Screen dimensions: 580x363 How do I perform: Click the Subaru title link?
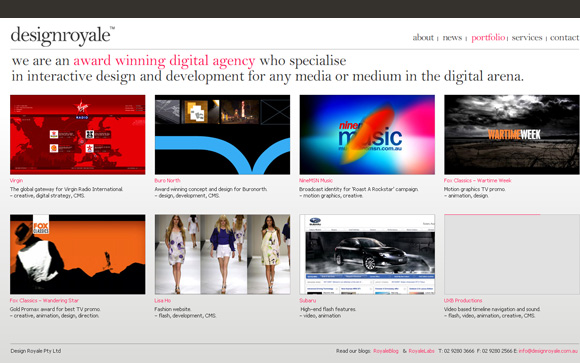coord(308,300)
